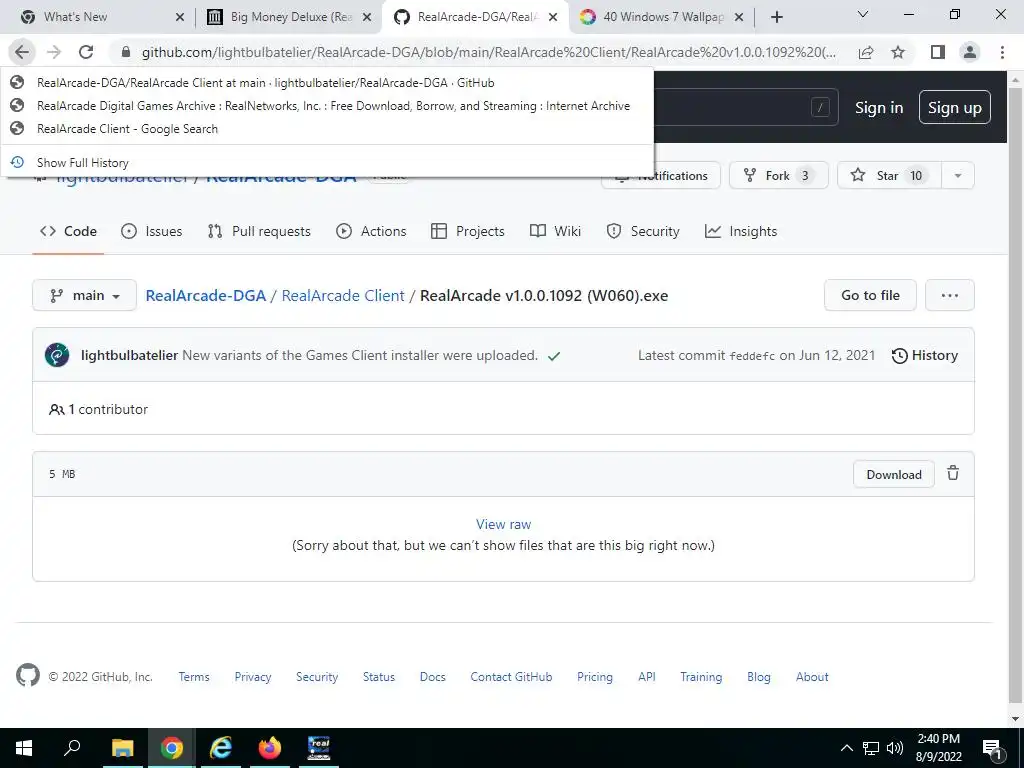
Task: Fork the repository
Action: 778,175
